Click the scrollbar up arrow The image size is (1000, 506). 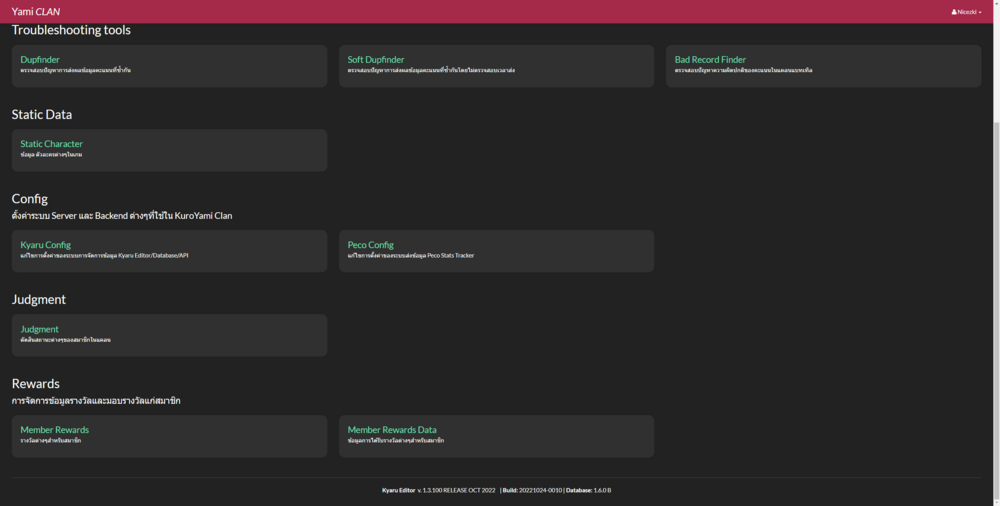coord(994,4)
